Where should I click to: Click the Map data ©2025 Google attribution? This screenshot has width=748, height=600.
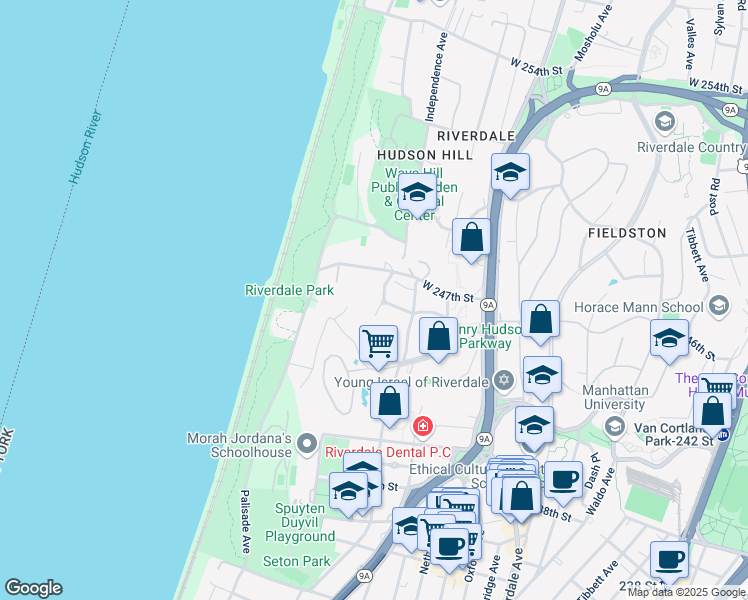pyautogui.click(x=687, y=593)
